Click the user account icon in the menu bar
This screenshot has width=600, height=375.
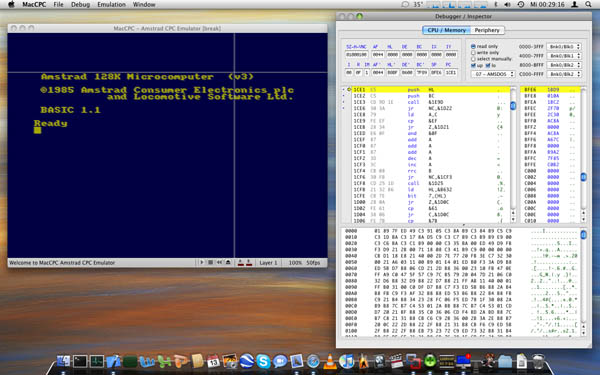[574, 5]
